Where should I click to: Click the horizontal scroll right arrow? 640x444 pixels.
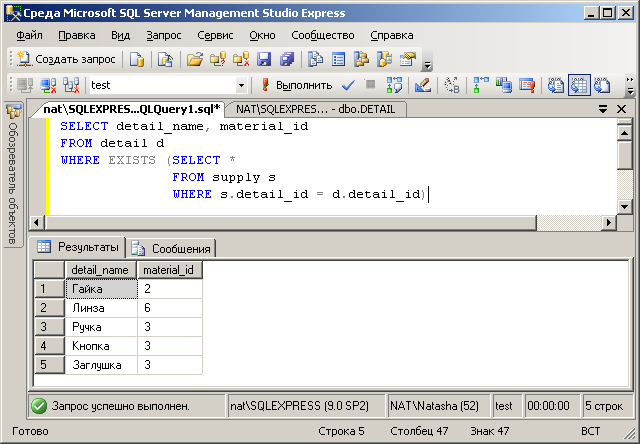click(609, 223)
